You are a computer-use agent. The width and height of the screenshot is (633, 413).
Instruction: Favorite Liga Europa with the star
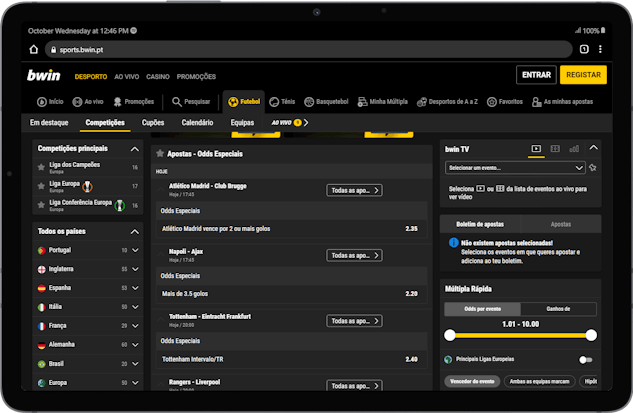(41, 186)
